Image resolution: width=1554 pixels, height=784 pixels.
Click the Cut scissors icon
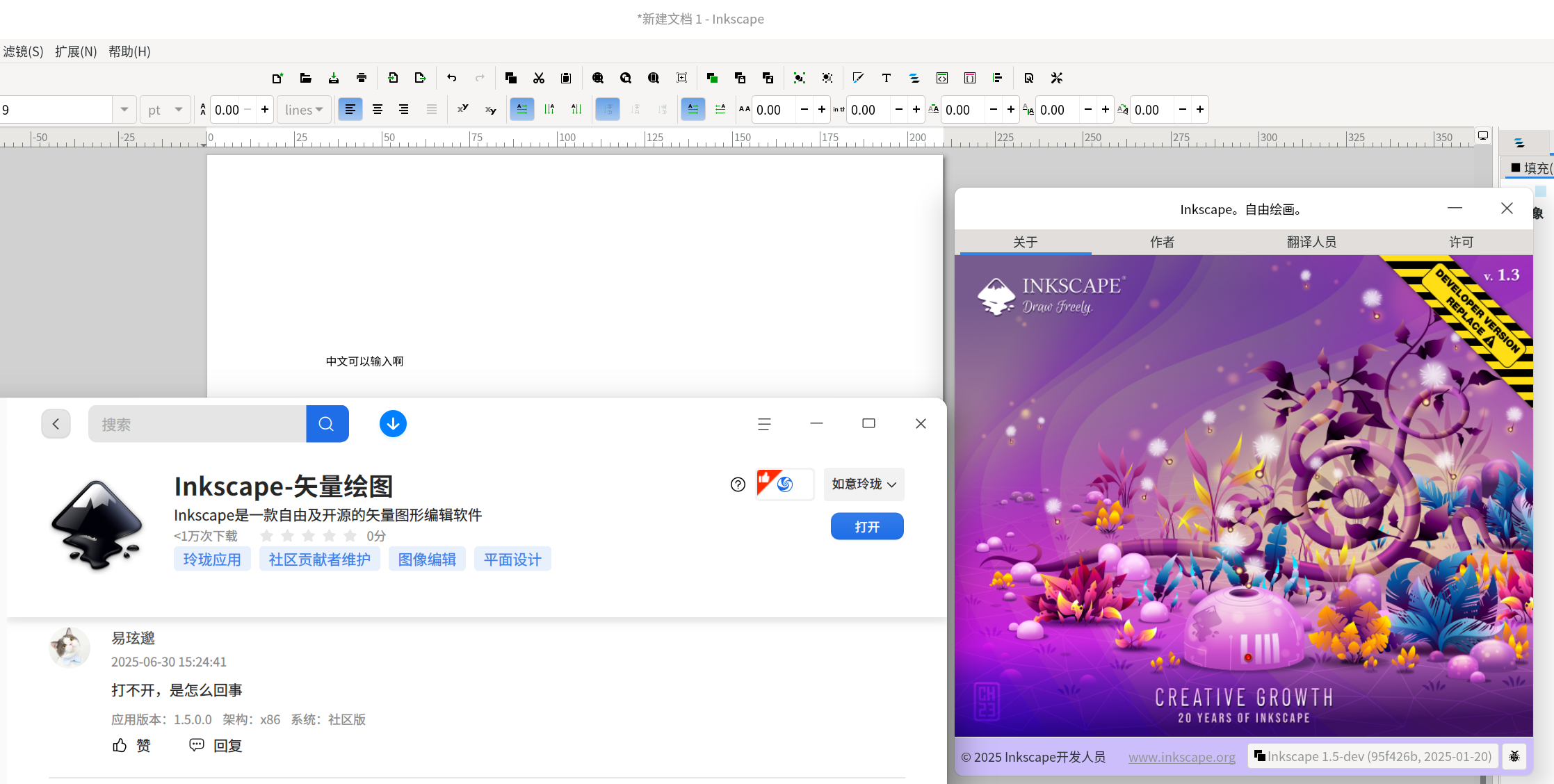[539, 78]
